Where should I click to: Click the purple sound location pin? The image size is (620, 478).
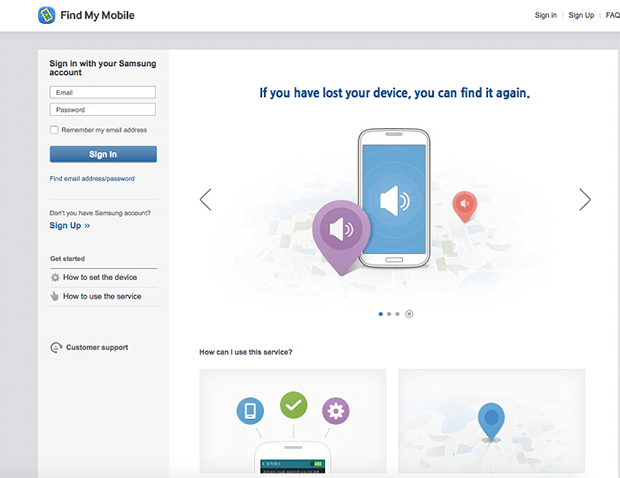tap(341, 237)
